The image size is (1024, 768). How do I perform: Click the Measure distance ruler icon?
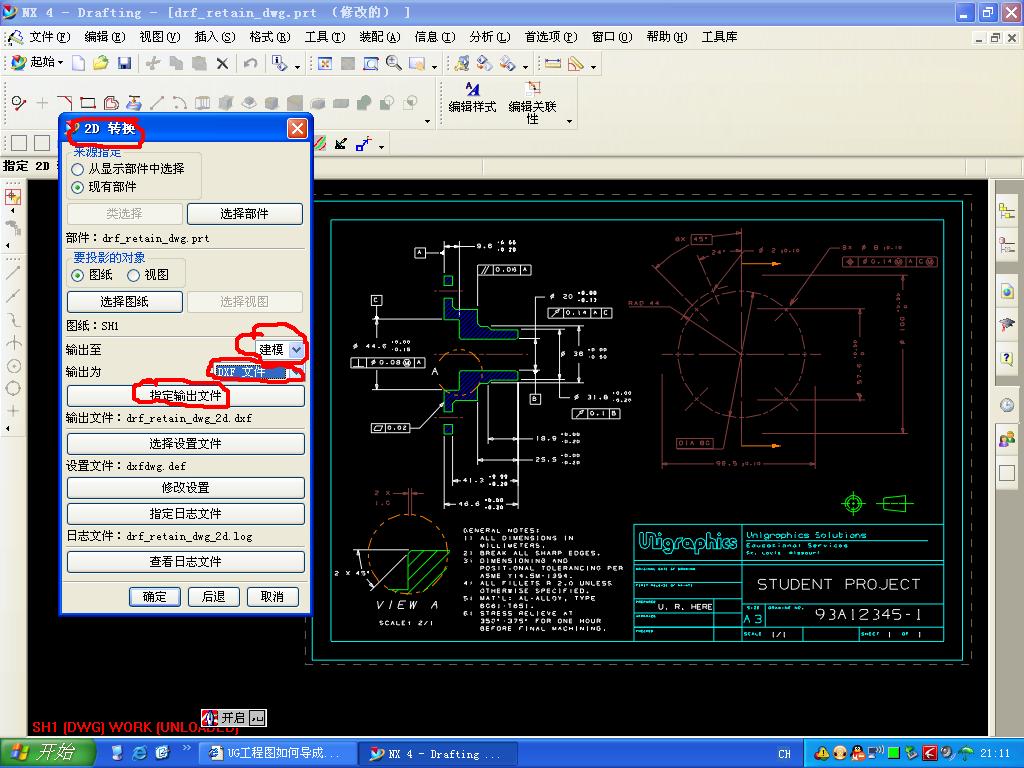[552, 63]
